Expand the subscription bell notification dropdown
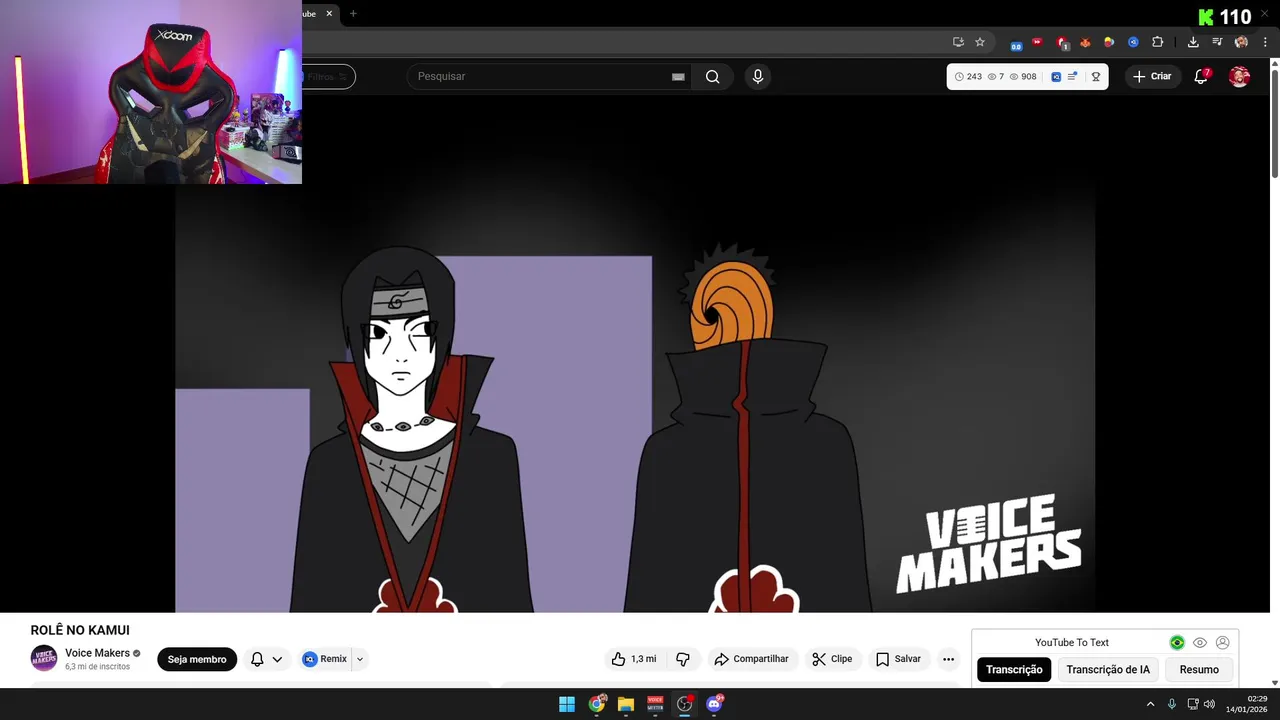 click(266, 659)
